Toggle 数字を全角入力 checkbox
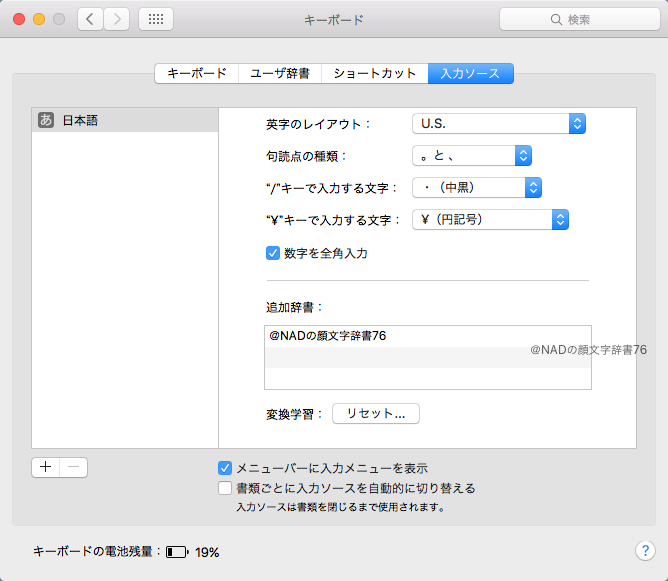 pos(272,253)
